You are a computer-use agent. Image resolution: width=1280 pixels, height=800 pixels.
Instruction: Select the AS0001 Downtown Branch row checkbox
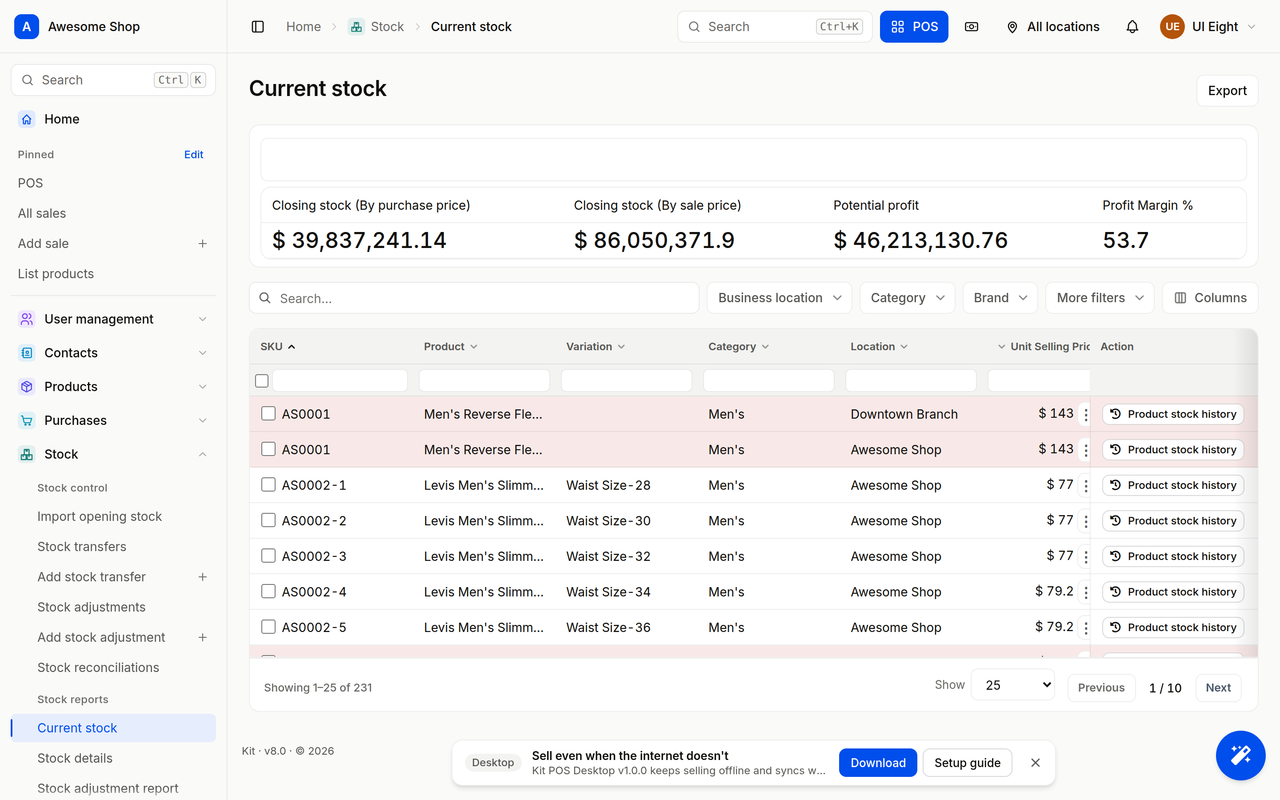268,414
